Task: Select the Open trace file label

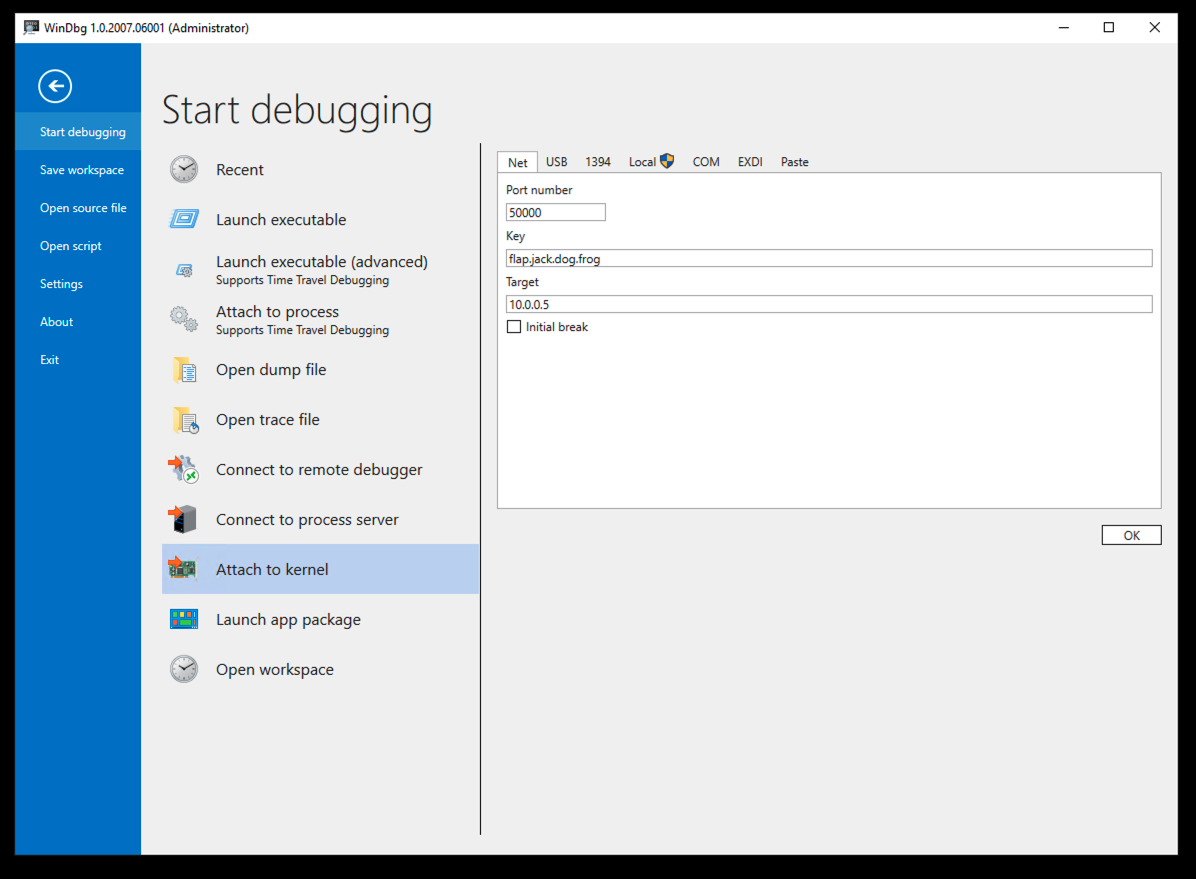Action: tap(268, 420)
